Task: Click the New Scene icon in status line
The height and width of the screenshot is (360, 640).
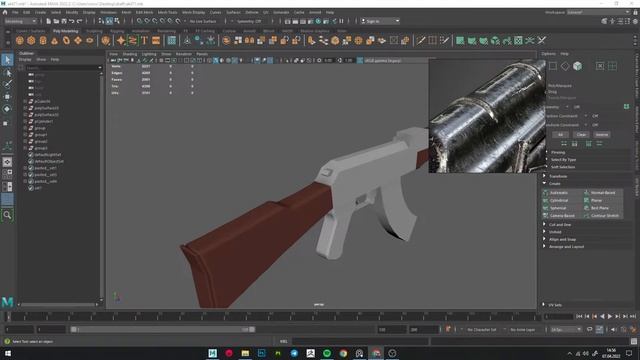Action: pyautogui.click(x=49, y=21)
